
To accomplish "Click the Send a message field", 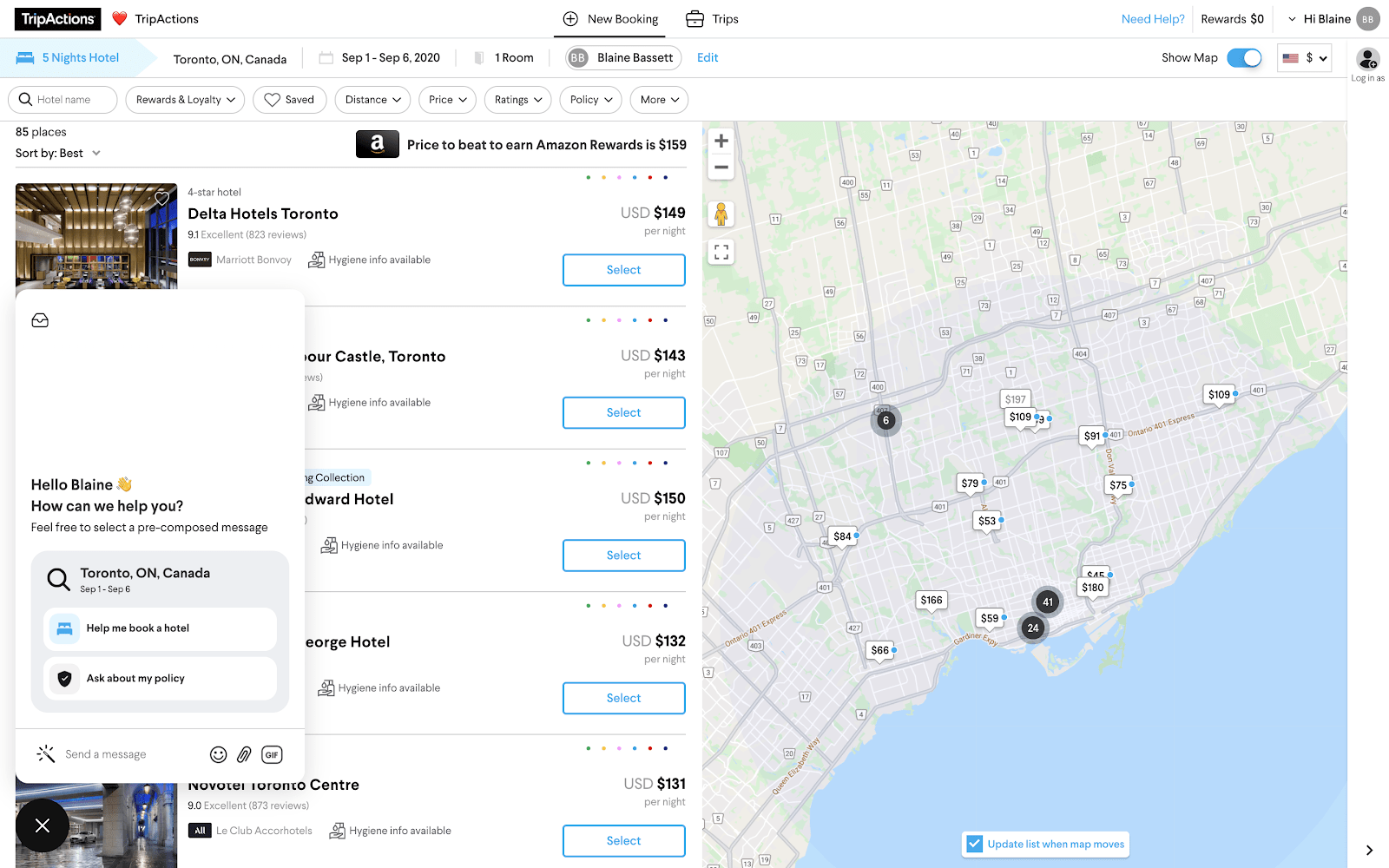I will click(x=106, y=754).
